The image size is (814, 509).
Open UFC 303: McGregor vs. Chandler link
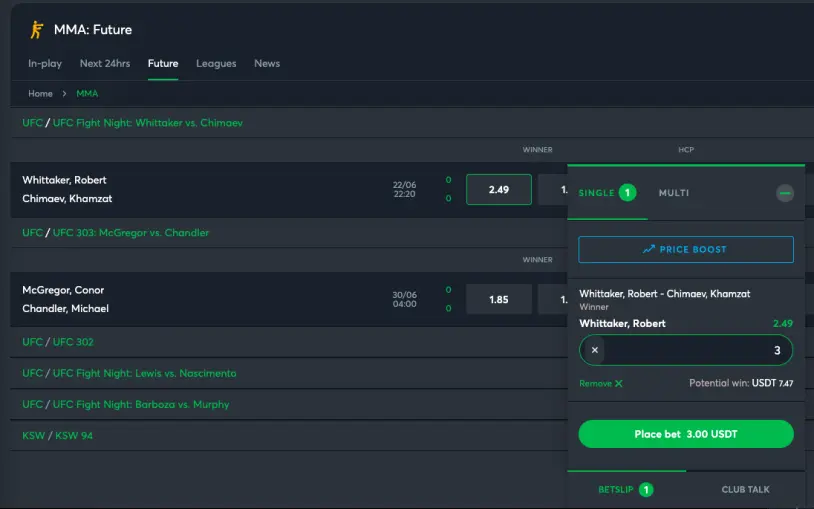tap(131, 233)
